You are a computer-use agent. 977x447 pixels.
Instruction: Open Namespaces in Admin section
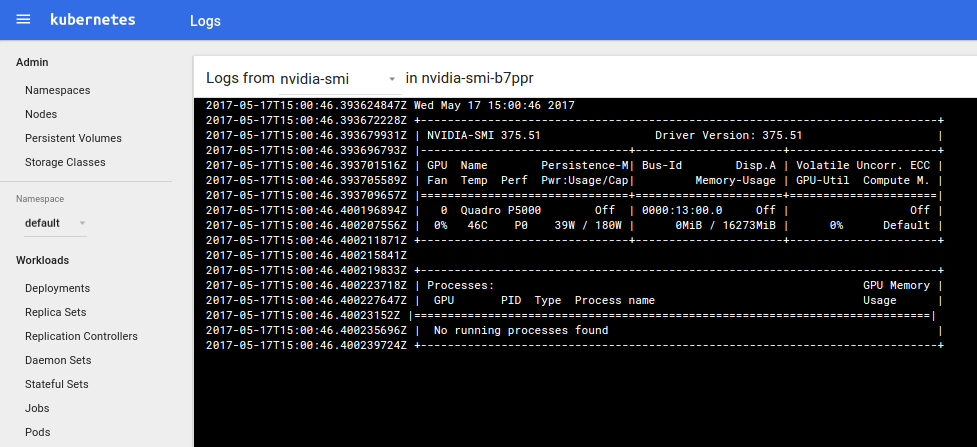pos(57,90)
